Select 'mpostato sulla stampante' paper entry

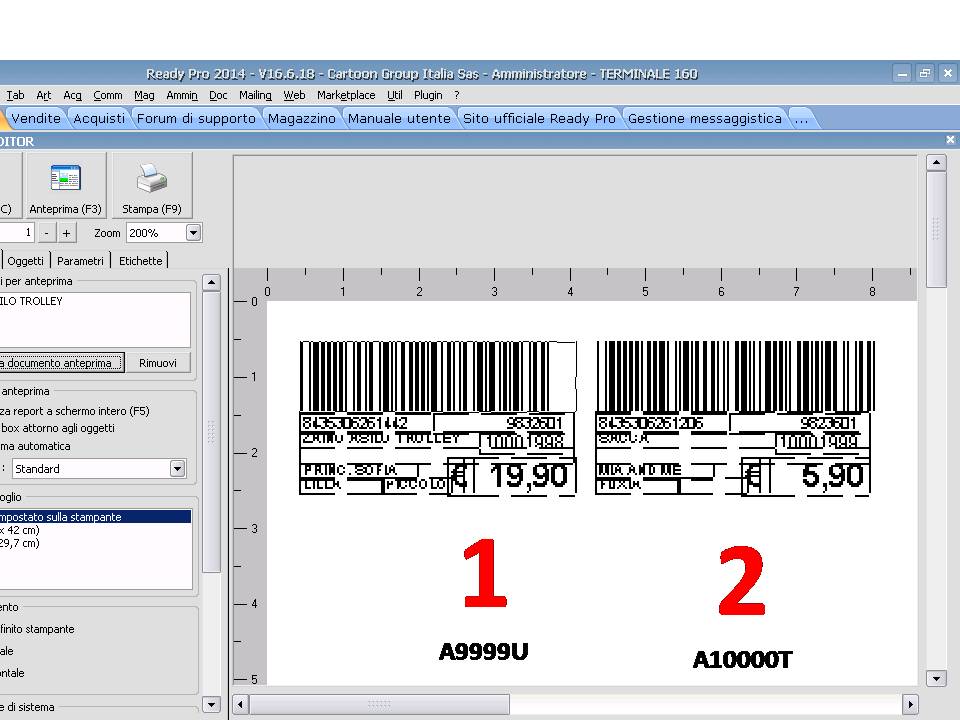pyautogui.click(x=96, y=517)
